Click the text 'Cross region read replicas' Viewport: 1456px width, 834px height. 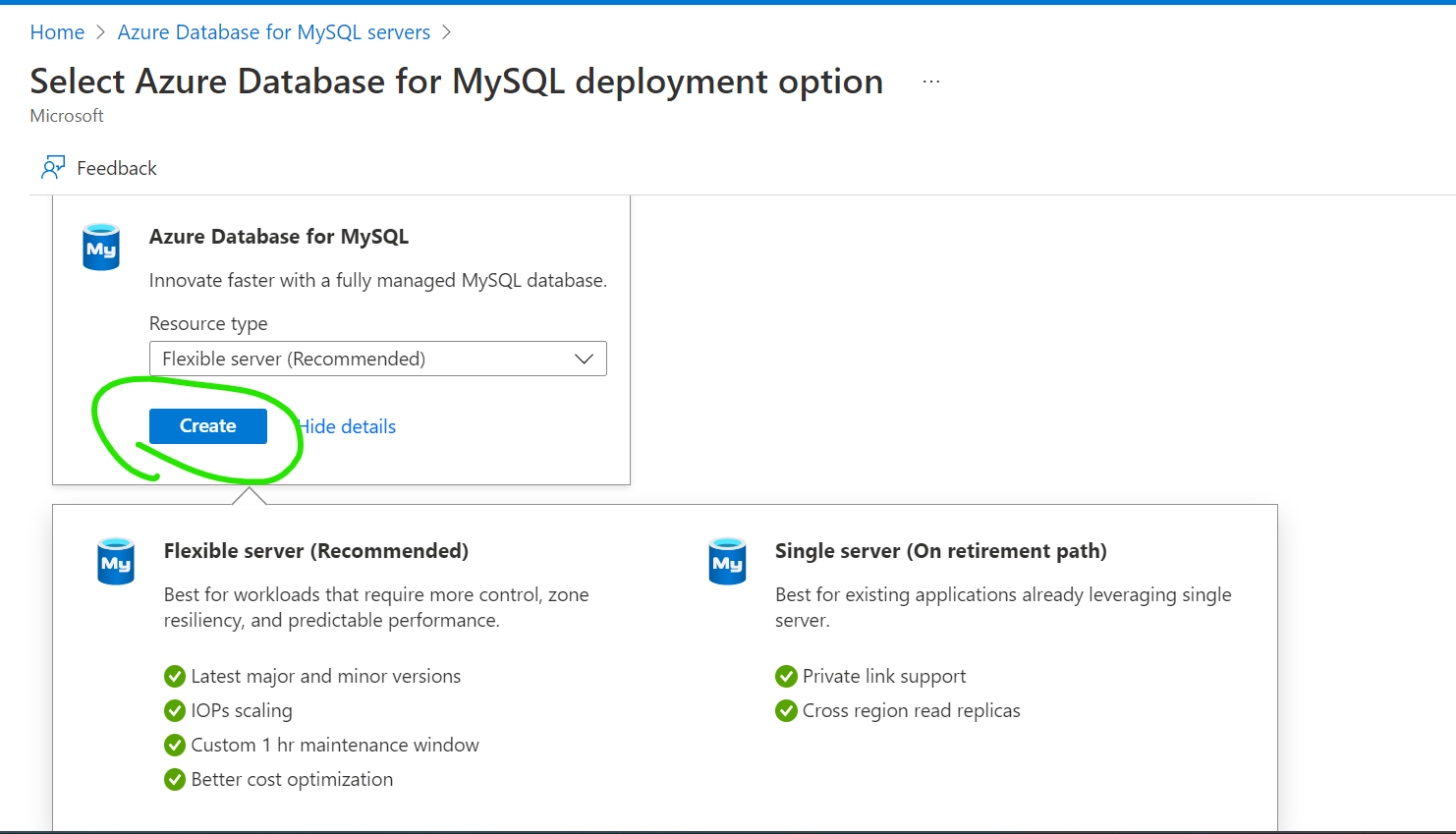(x=912, y=710)
